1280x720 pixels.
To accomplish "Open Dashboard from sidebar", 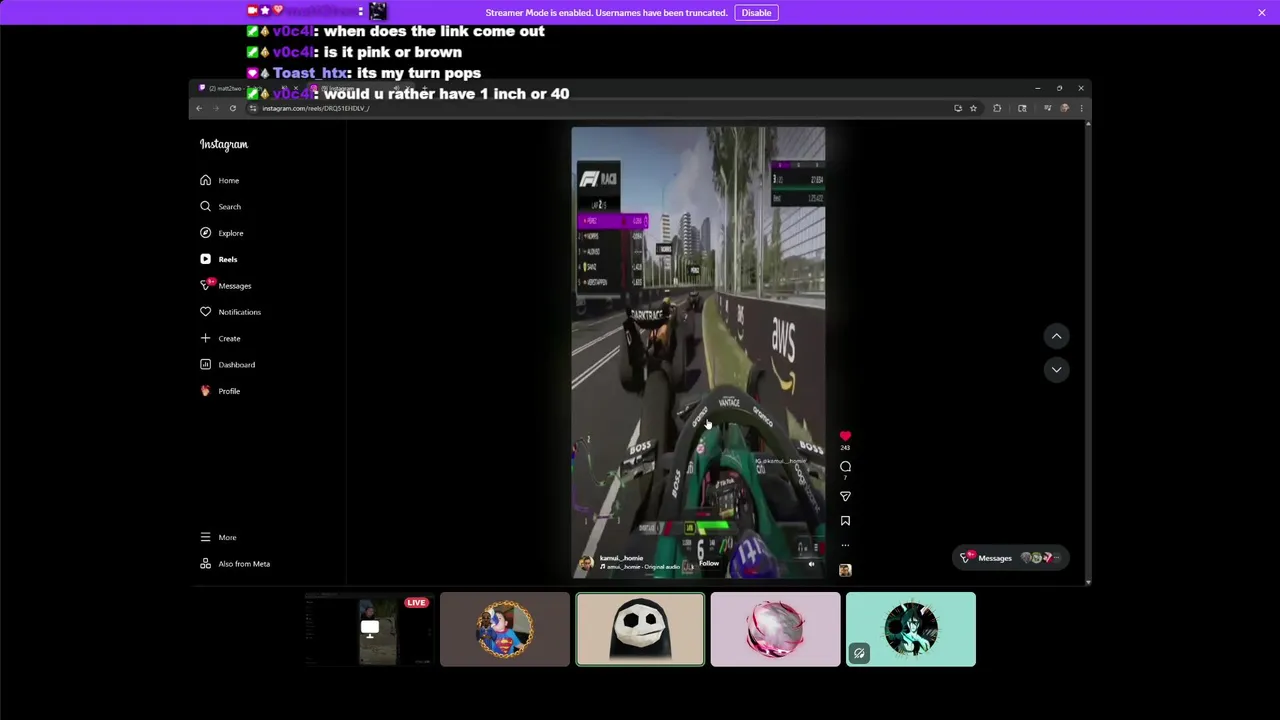I will 227,364.
